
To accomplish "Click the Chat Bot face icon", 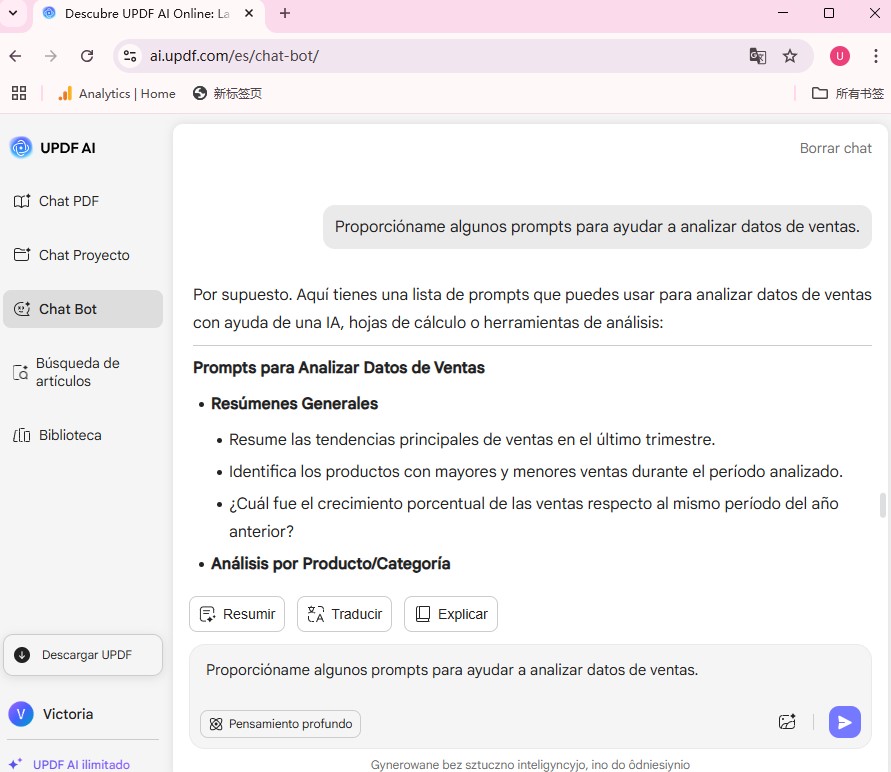I will 22,308.
